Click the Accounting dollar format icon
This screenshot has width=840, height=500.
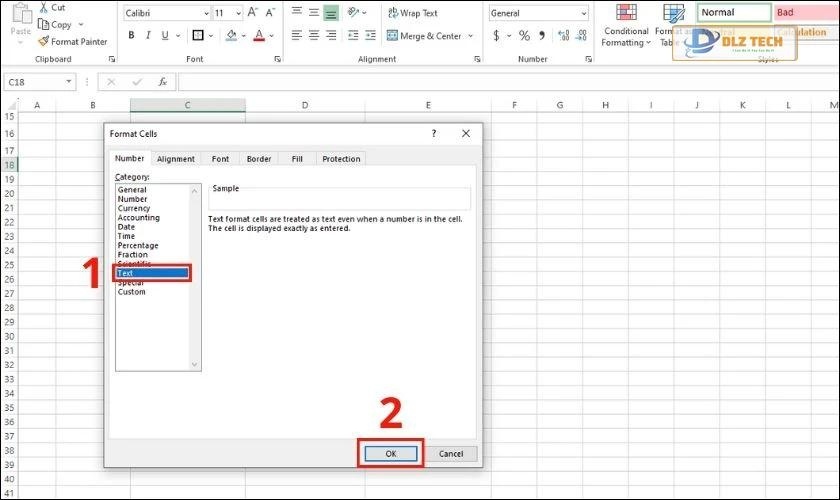click(497, 36)
